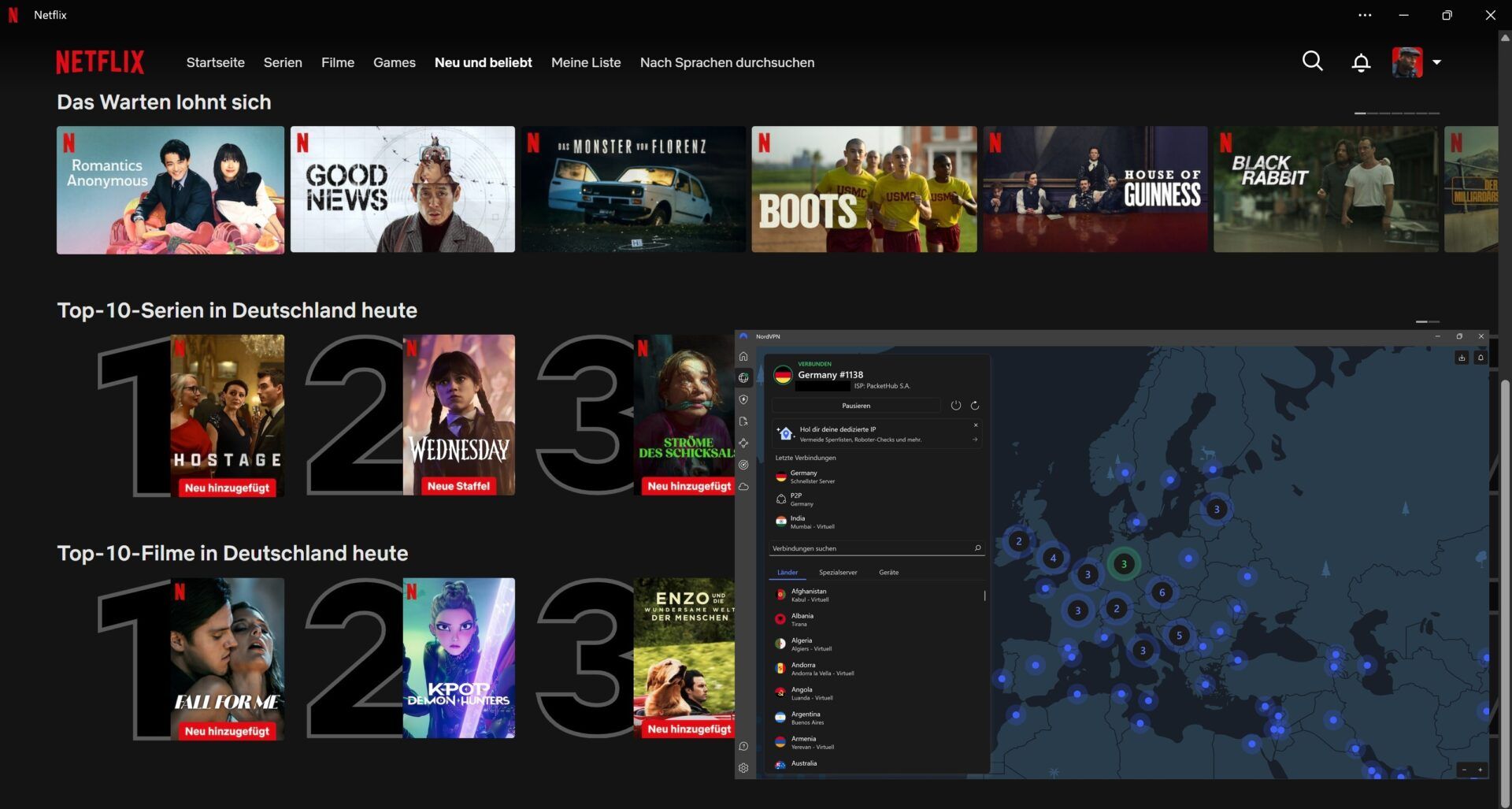Select Neu und beliebt menu item

[x=484, y=62]
